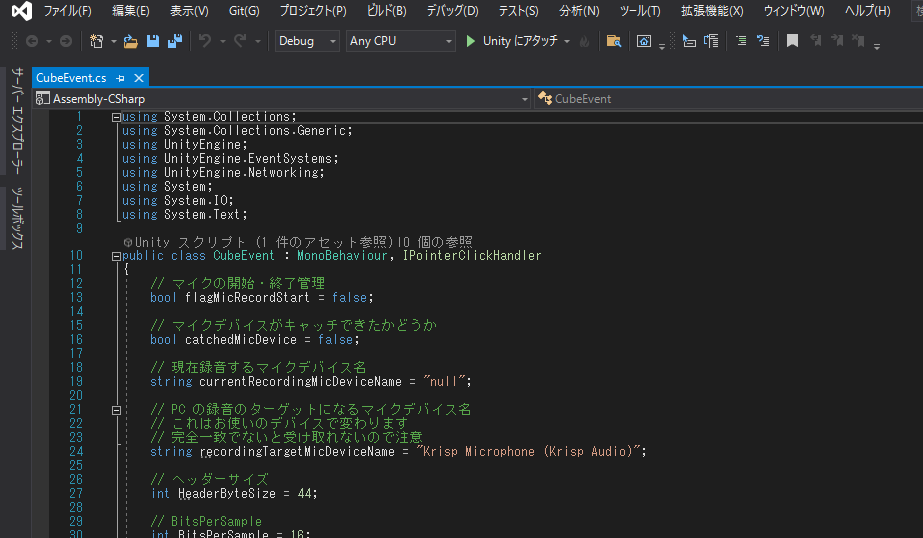Click the Open File folder icon
This screenshot has width=923, height=538.
click(x=131, y=41)
